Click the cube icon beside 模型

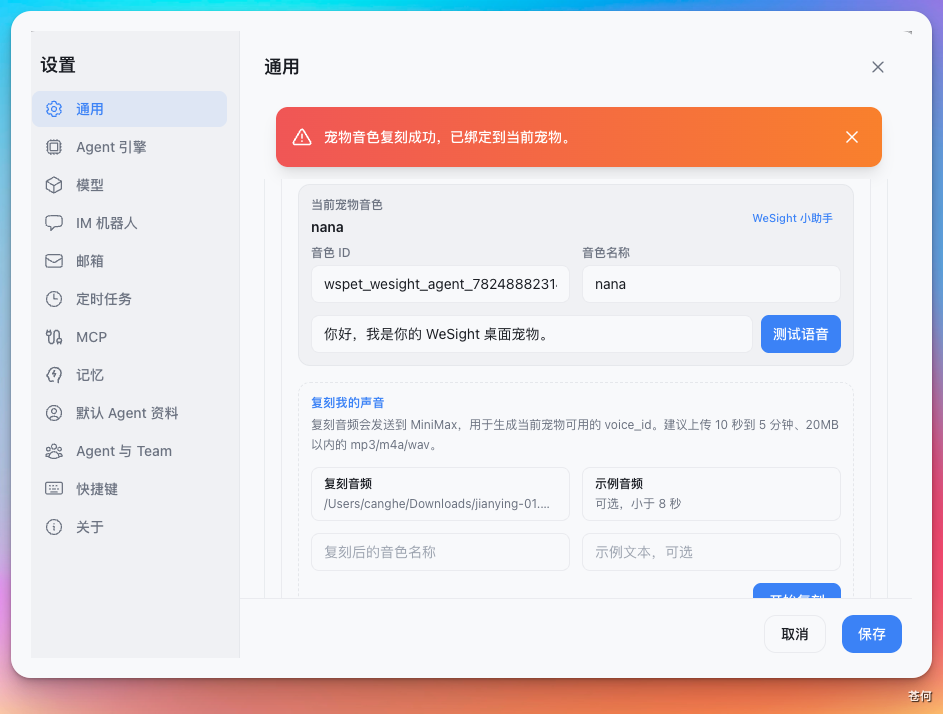coord(54,185)
